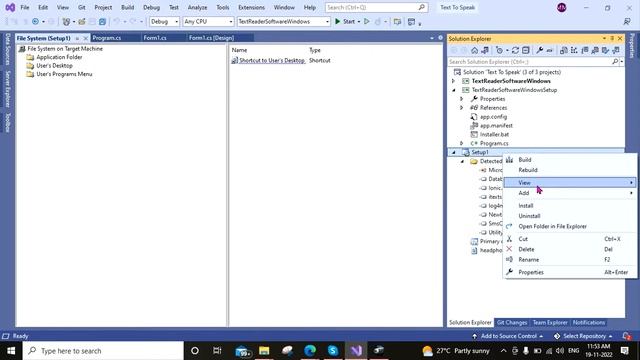Click the Visual Studio Search (Ctrl+Q) box
640x360 pixels.
[376, 7]
